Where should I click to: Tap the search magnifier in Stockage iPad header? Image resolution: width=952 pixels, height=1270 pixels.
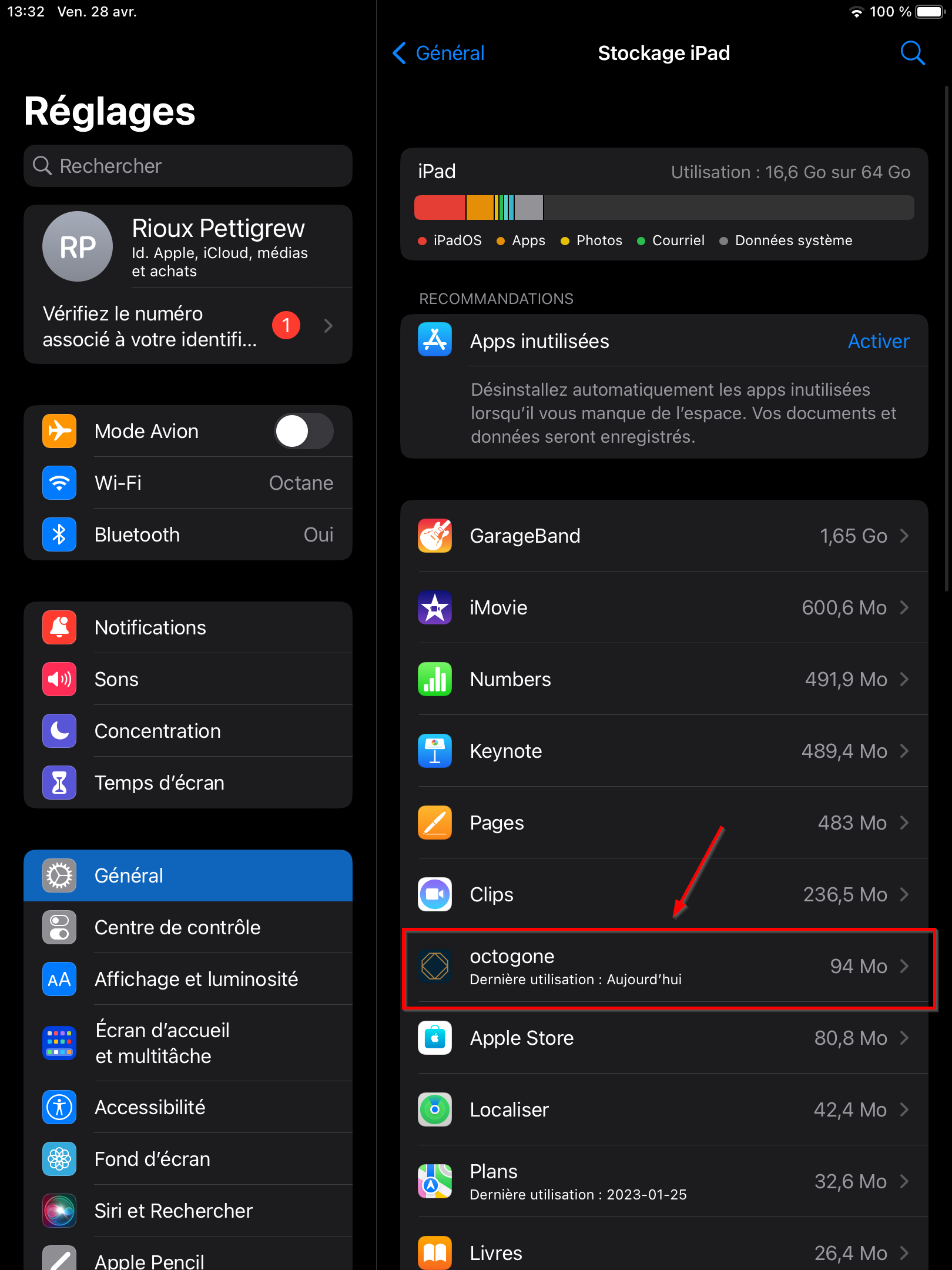(913, 53)
